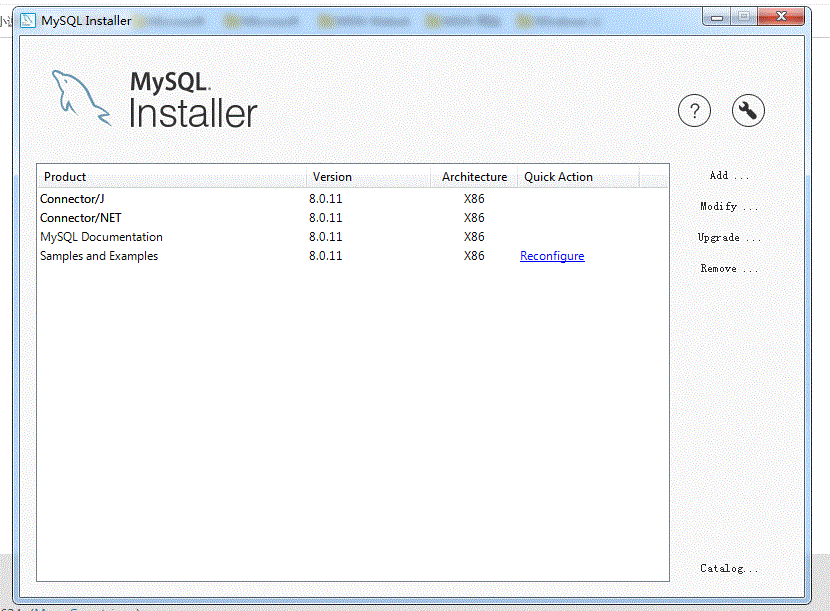The image size is (830, 611).
Task: Click X86 architecture cell of Connector/J
Action: click(x=474, y=199)
